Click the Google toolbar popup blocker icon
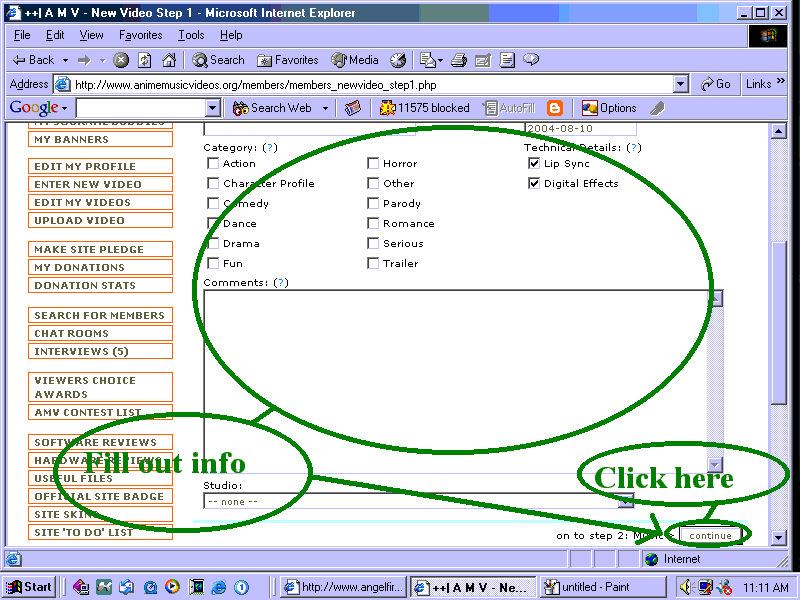 (387, 108)
